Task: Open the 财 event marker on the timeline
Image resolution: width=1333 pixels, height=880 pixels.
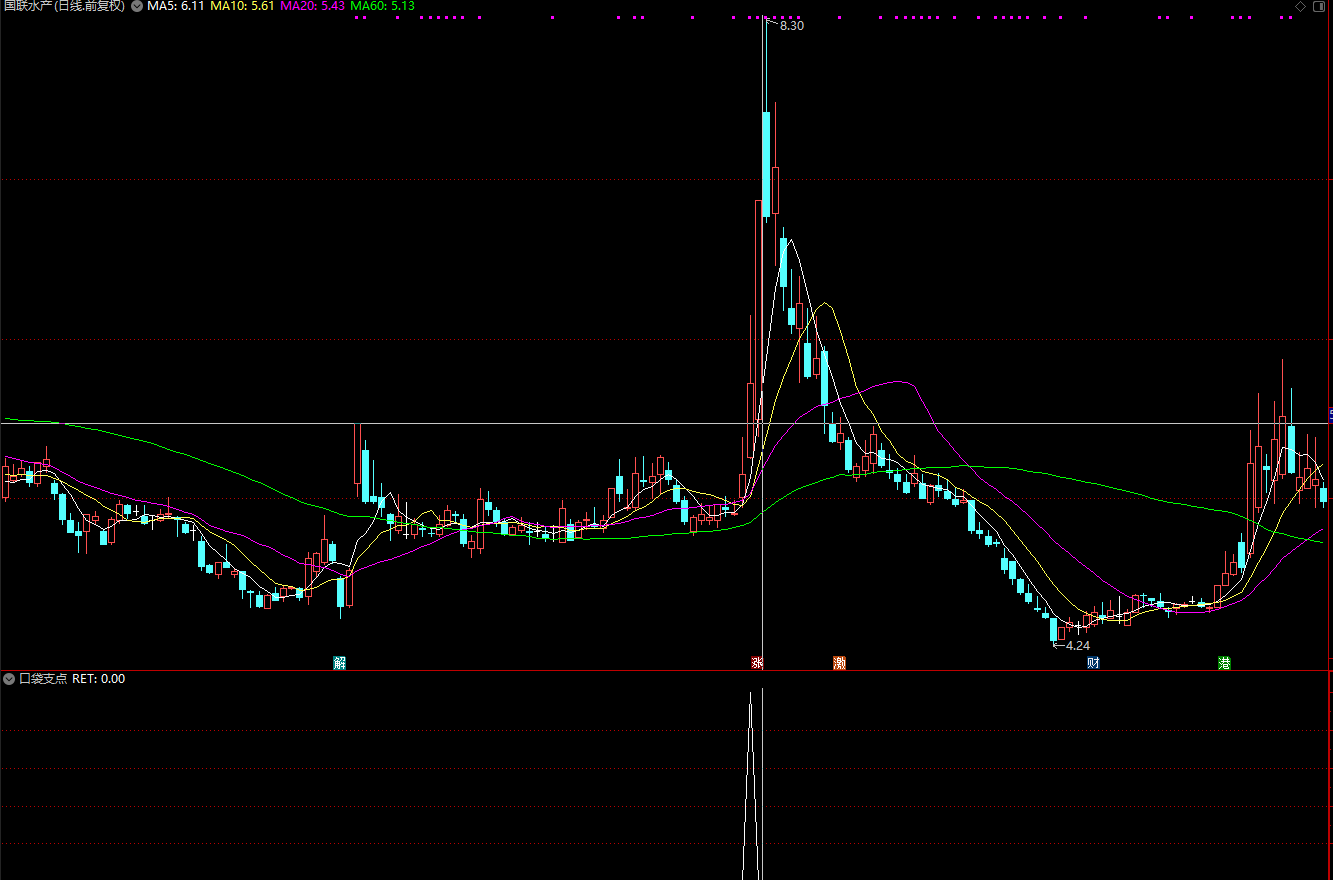Action: (1093, 662)
